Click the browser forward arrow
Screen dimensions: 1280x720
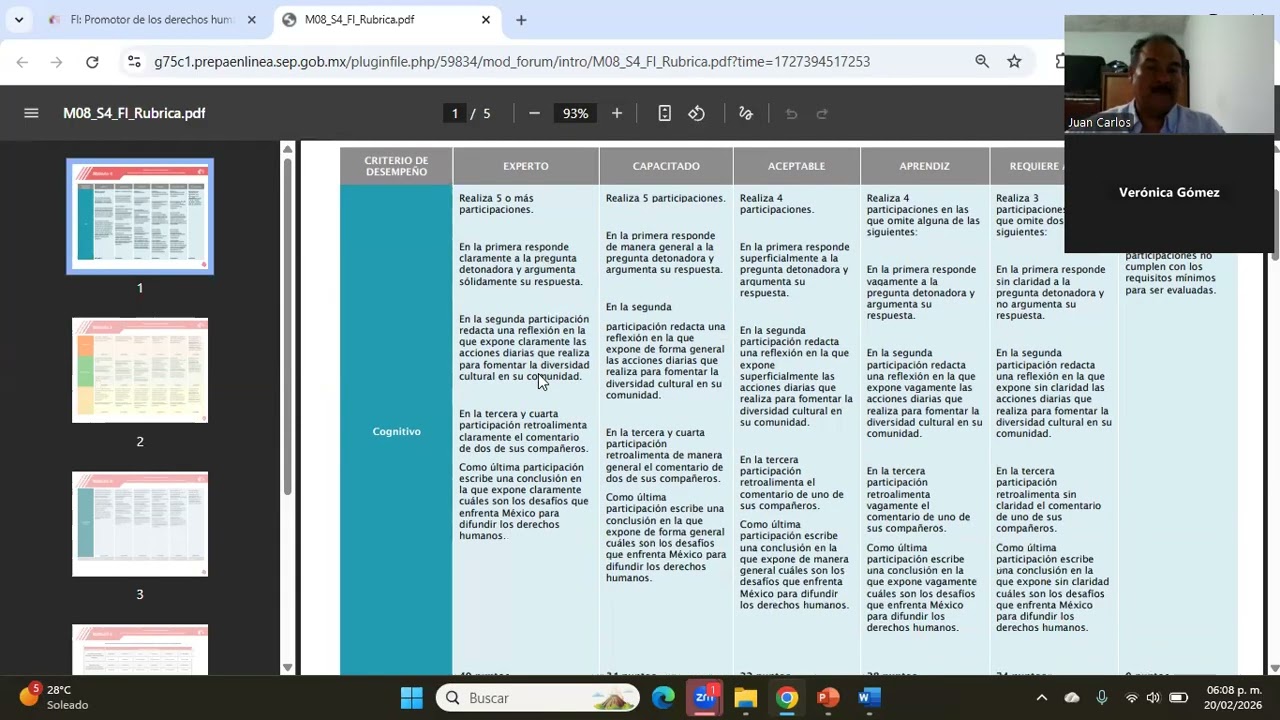tap(57, 62)
